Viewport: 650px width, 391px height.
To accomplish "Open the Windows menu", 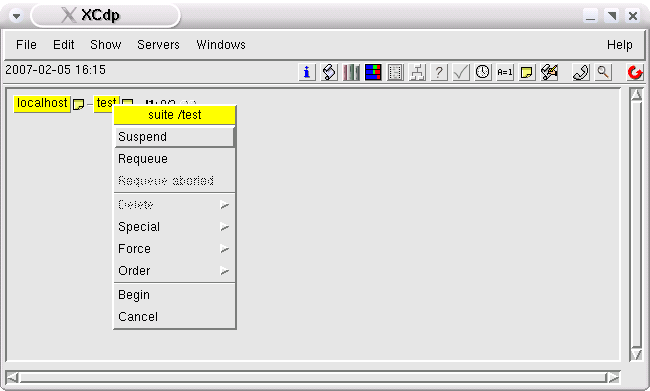I will click(x=221, y=45).
